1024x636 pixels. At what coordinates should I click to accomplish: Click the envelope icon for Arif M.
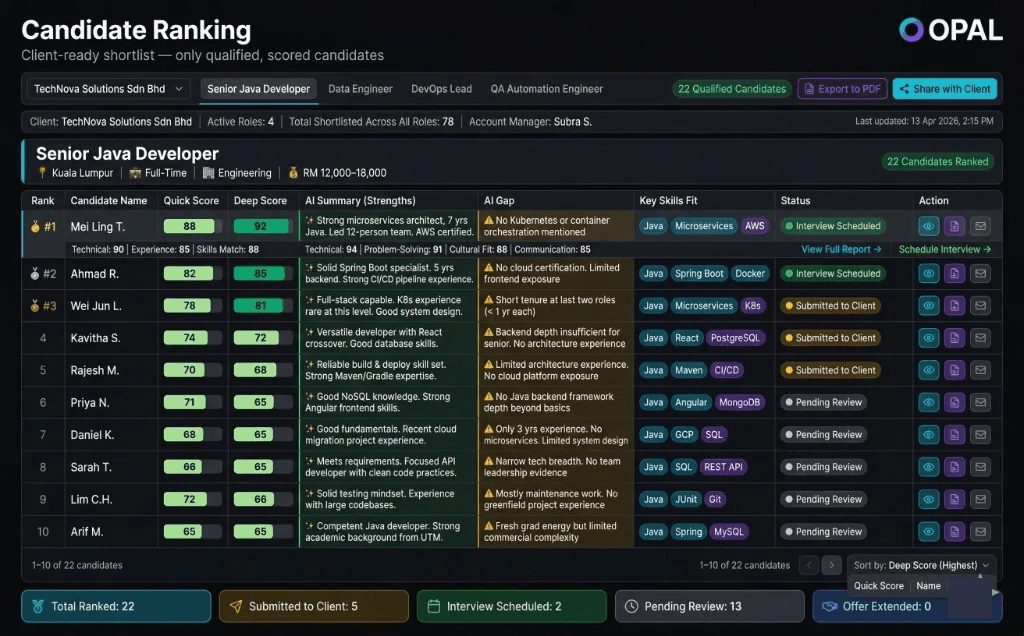point(980,532)
